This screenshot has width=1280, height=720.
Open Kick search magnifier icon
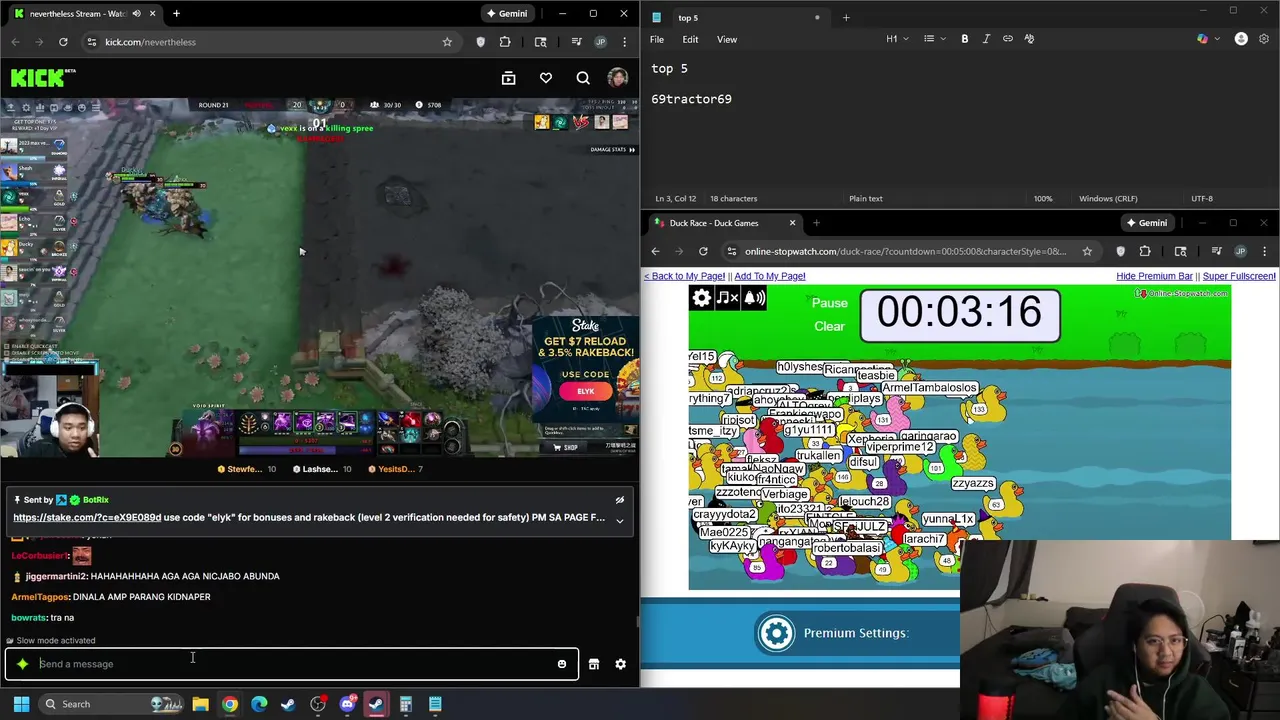(x=583, y=78)
